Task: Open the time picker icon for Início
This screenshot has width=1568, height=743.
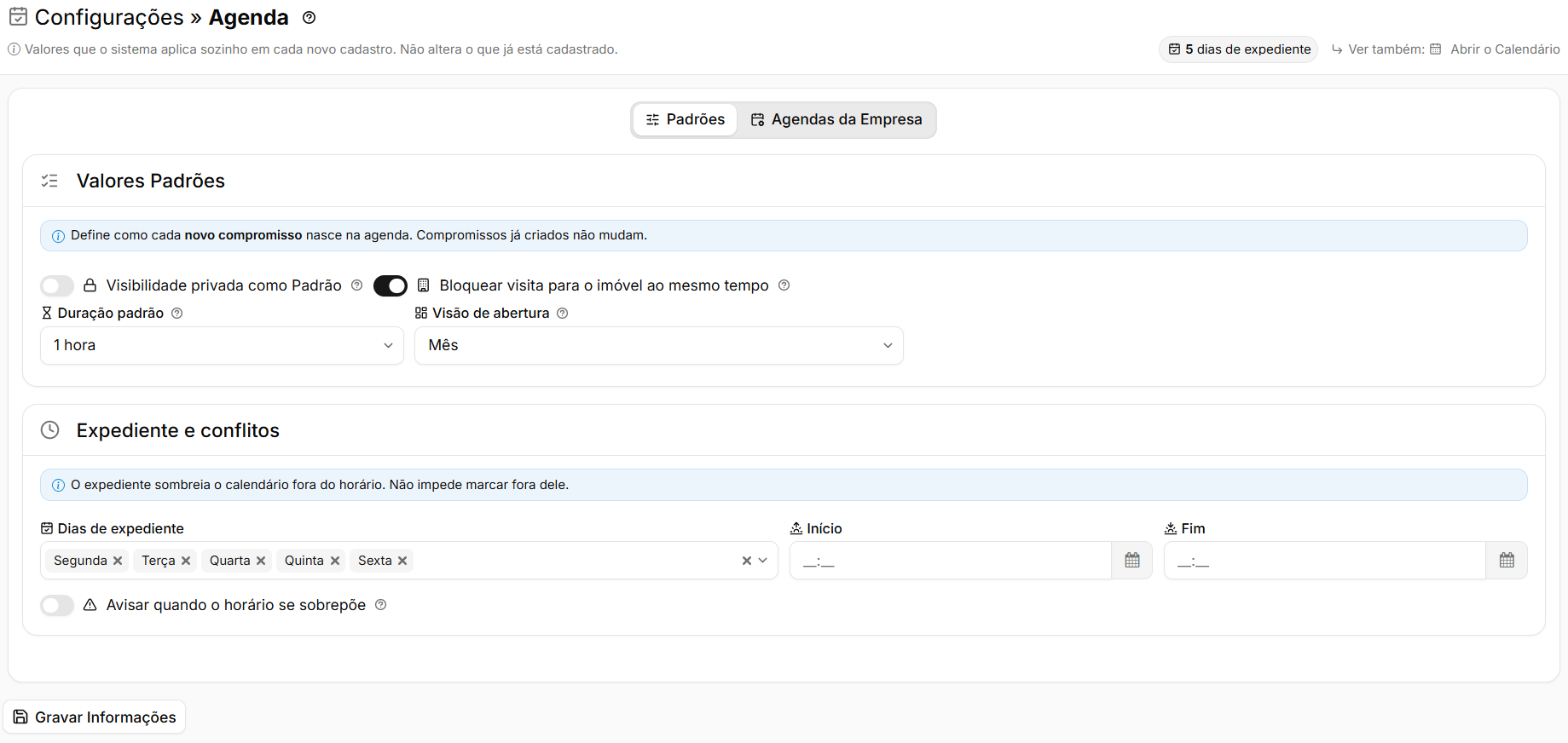Action: pyautogui.click(x=1132, y=561)
